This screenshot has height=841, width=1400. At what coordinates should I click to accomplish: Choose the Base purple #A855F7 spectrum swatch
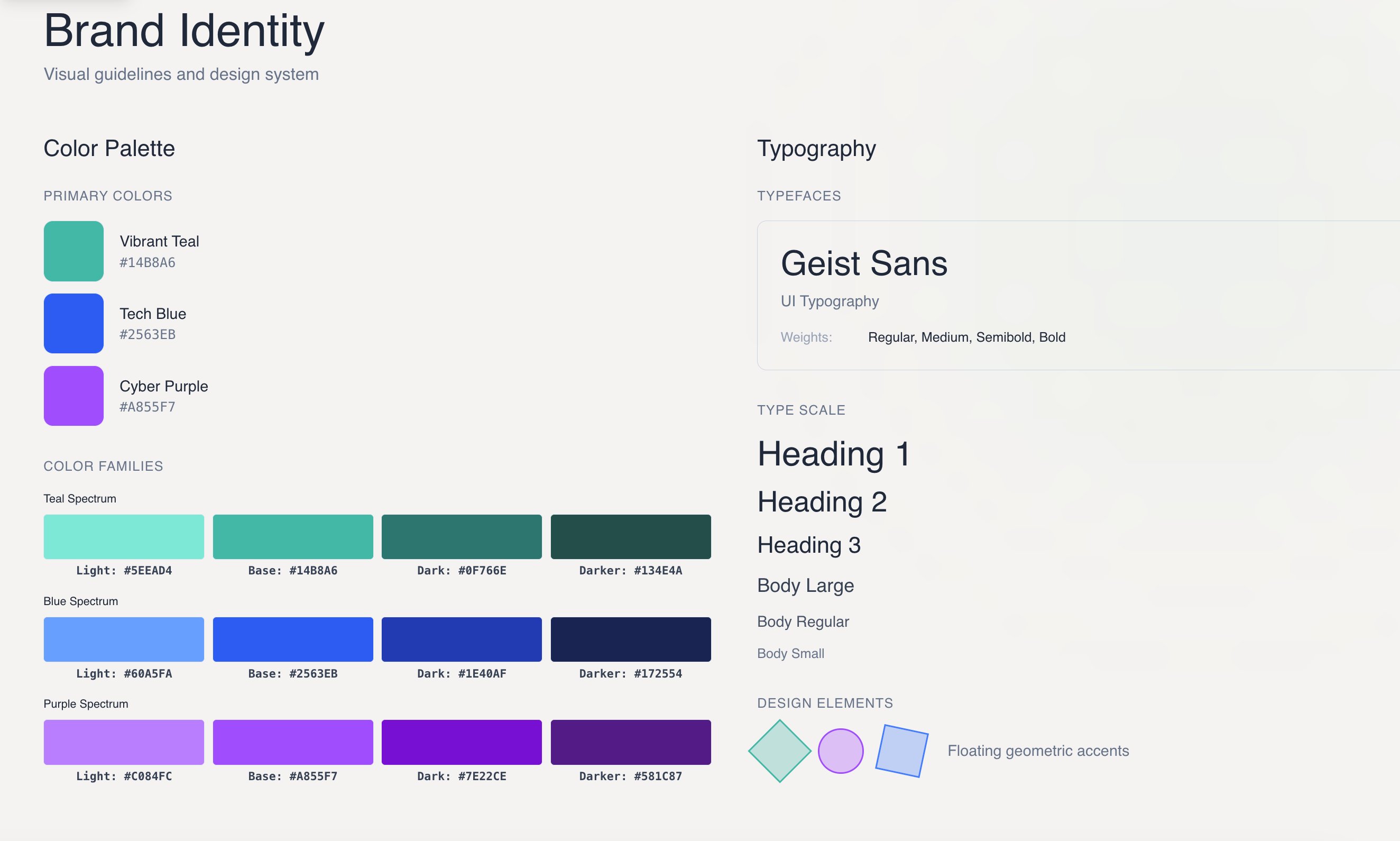293,743
